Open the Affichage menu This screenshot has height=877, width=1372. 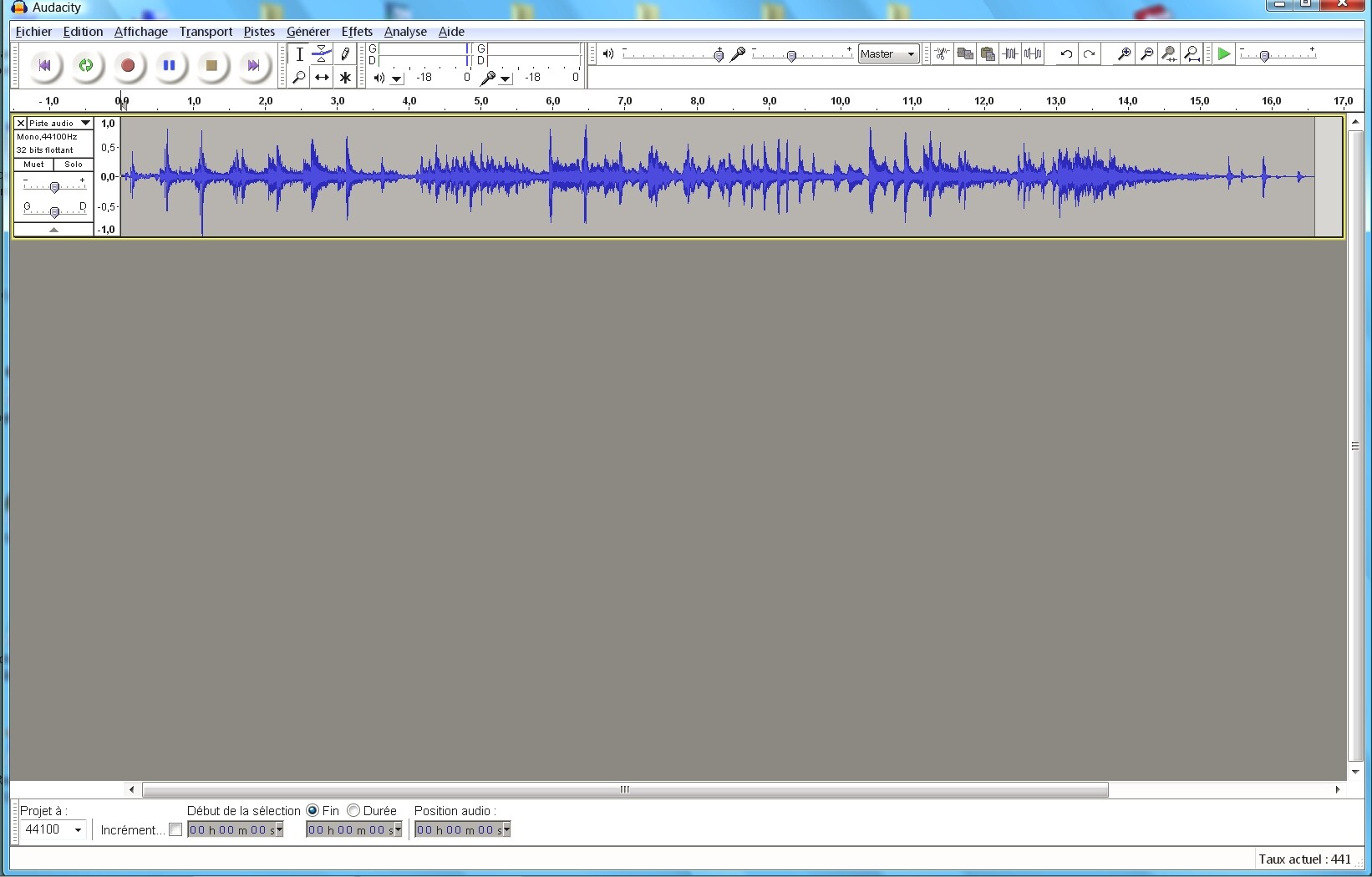click(x=140, y=32)
